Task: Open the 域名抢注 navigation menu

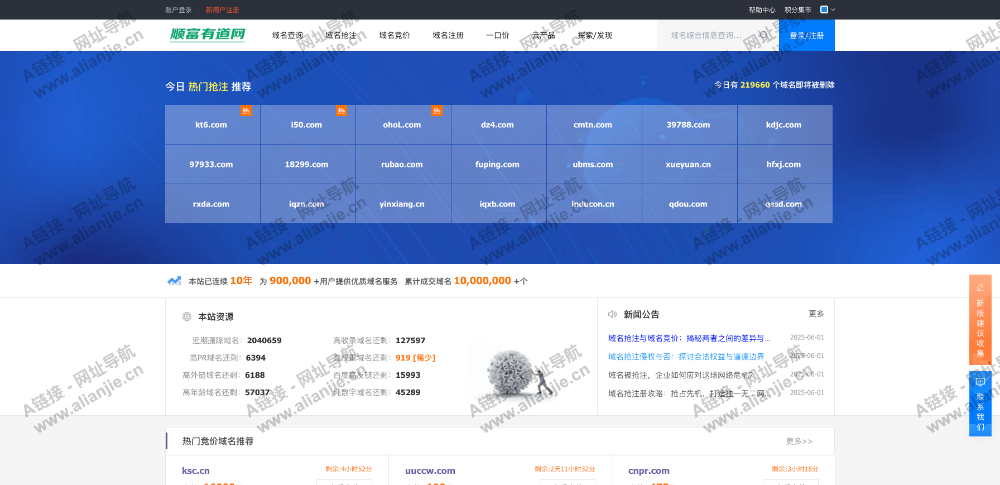Action: [340, 35]
